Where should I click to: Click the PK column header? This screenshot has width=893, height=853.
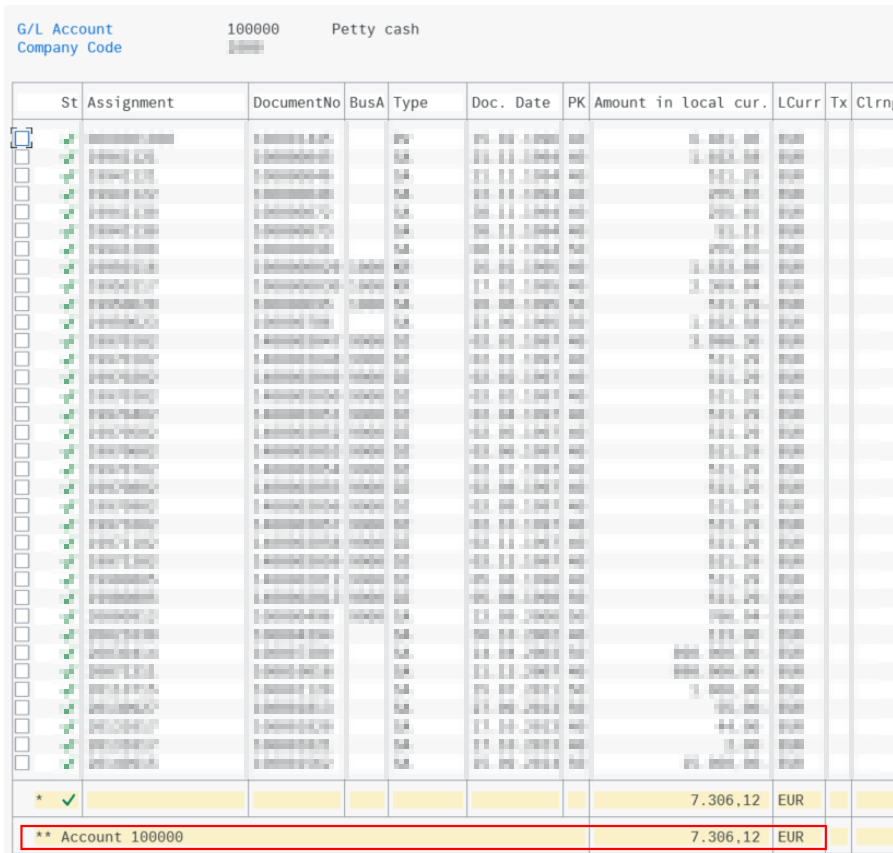576,102
